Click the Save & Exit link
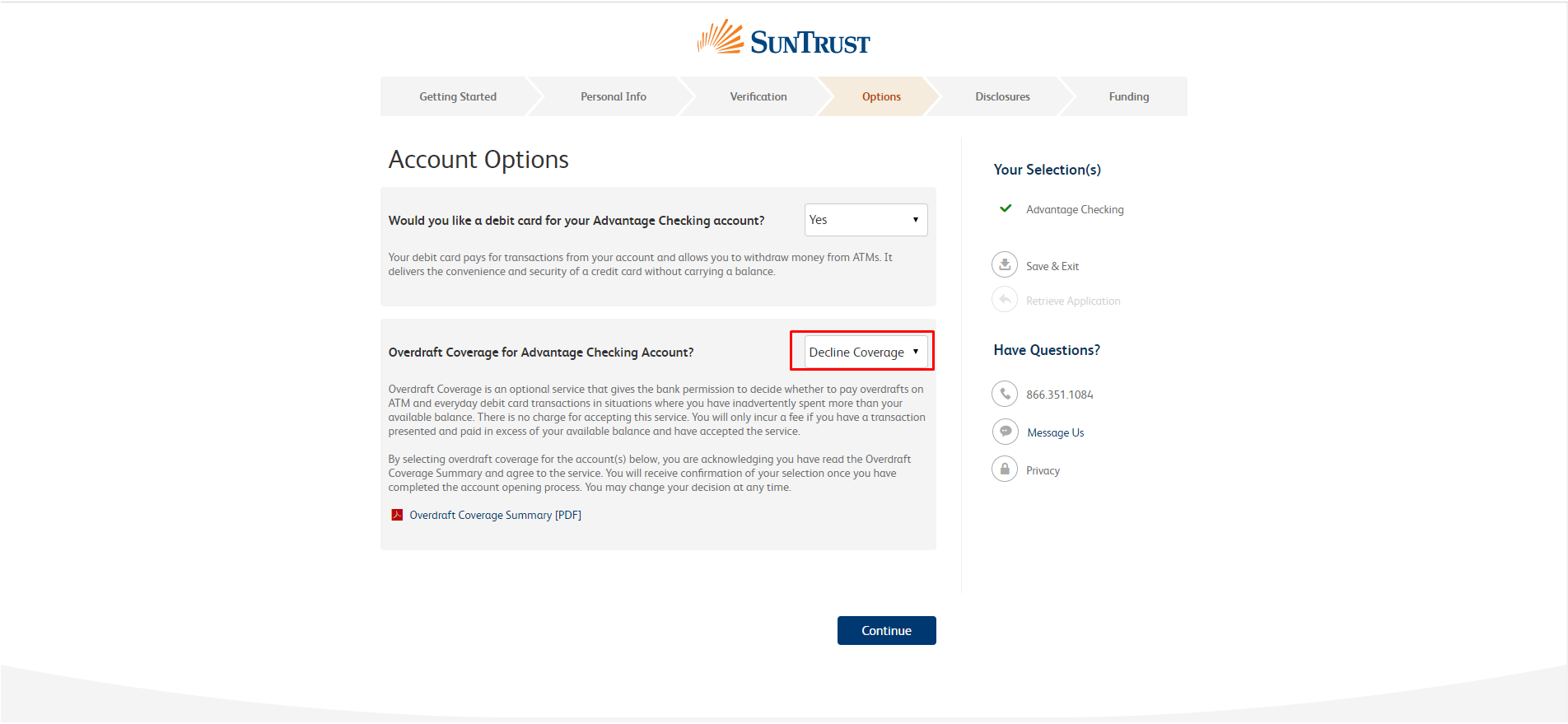This screenshot has width=1568, height=724. (1052, 266)
